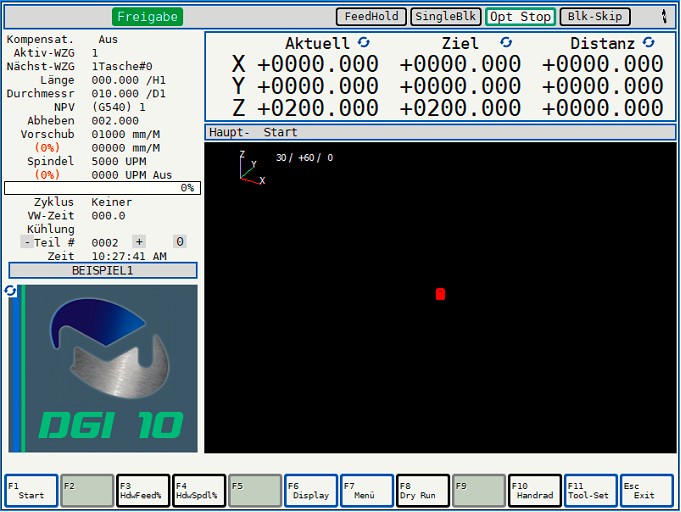Click the red tool marker in the graphics view
681x512 pixels.
pos(440,294)
